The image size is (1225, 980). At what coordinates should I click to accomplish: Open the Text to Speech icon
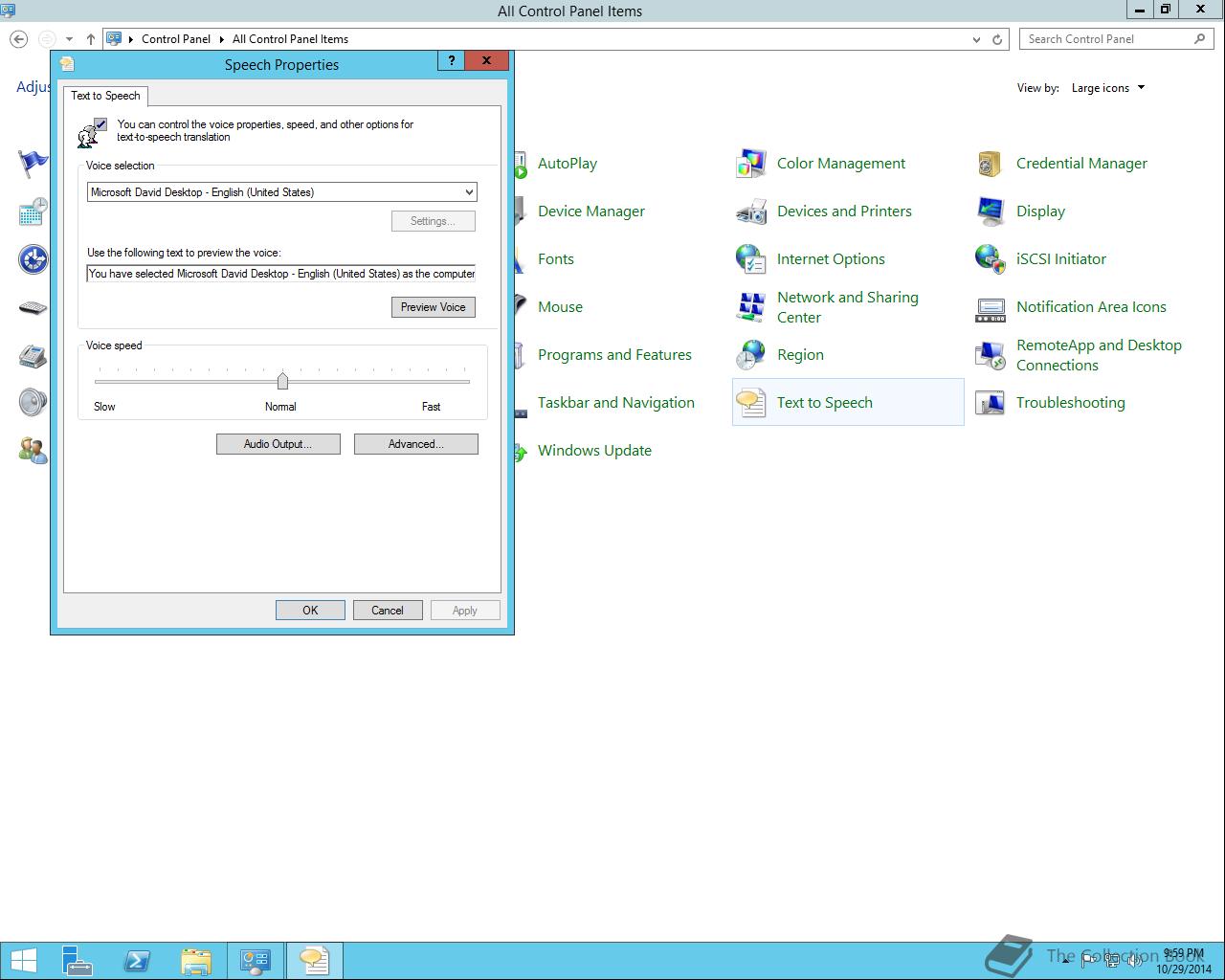click(751, 403)
